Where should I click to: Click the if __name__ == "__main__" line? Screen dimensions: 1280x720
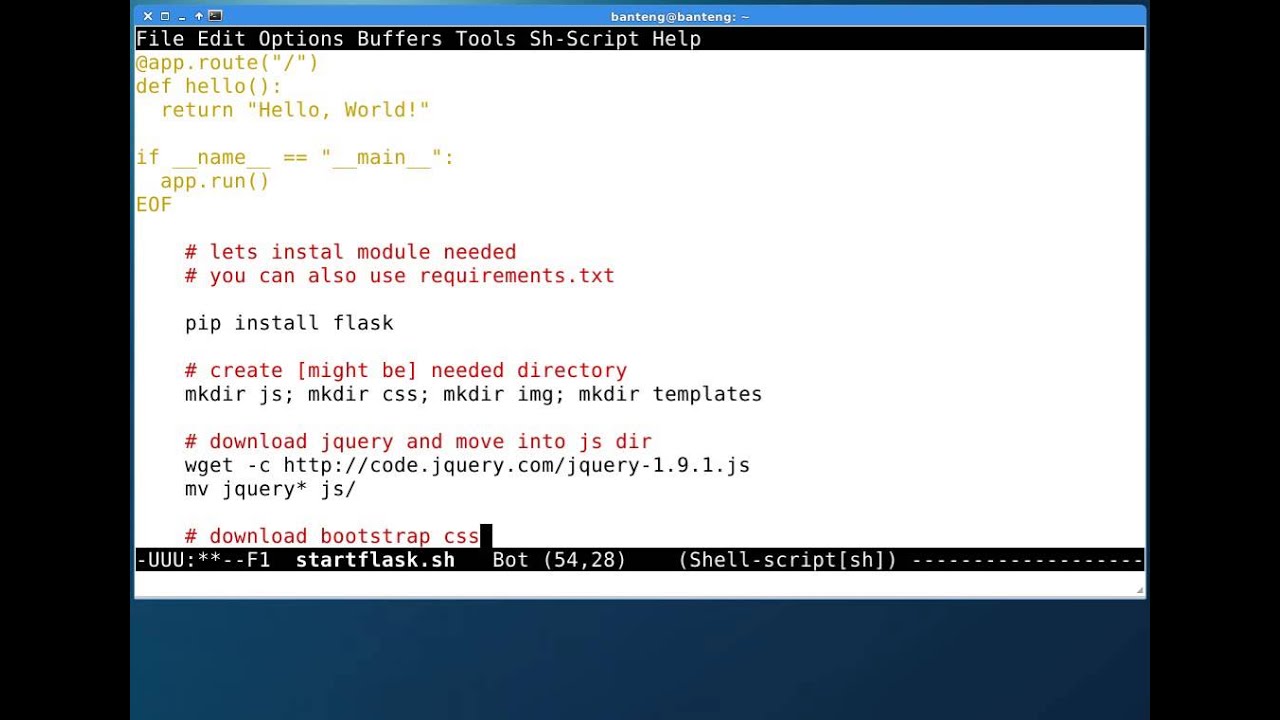pyautogui.click(x=295, y=158)
